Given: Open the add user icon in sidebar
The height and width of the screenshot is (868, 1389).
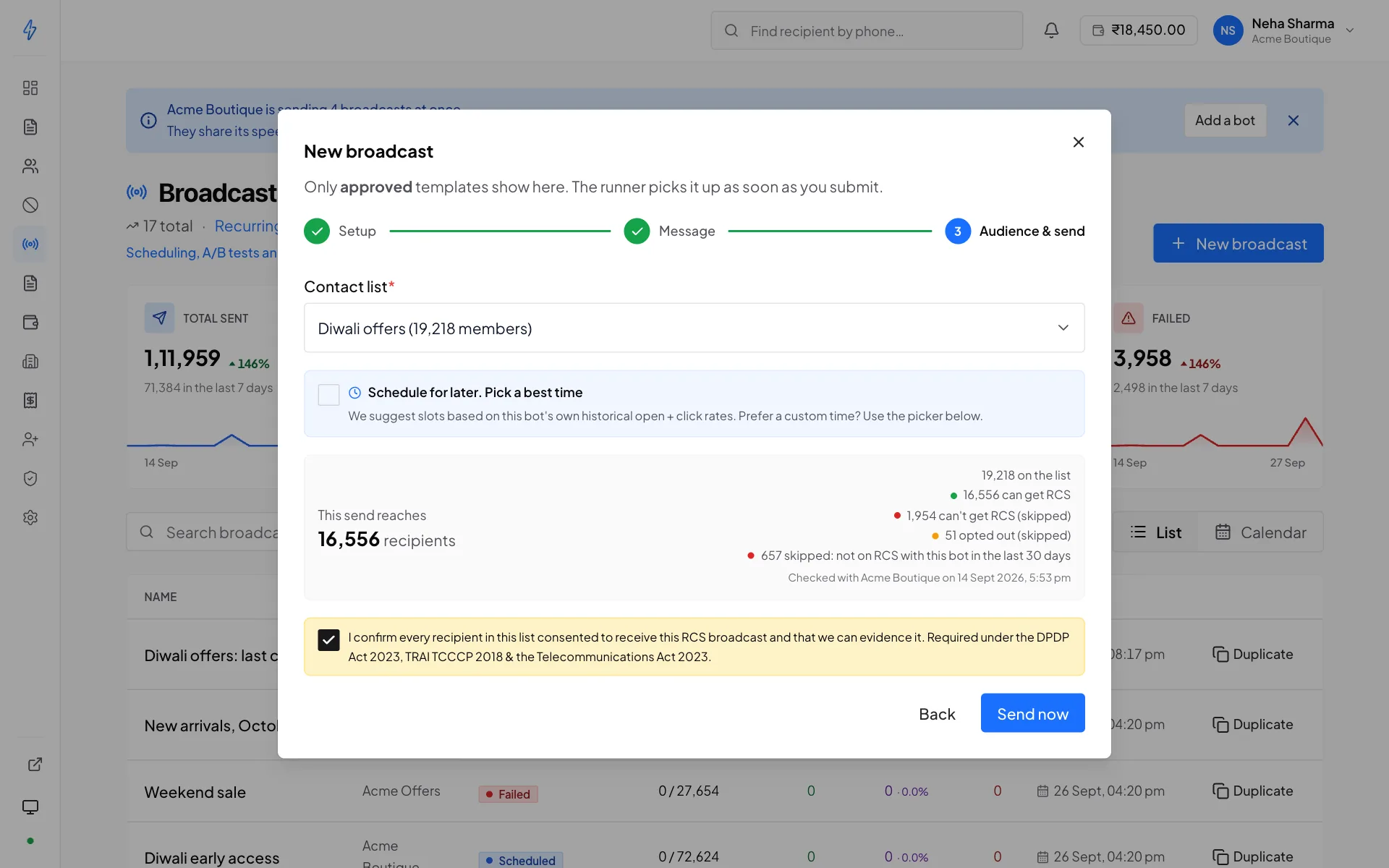Looking at the screenshot, I should [30, 439].
